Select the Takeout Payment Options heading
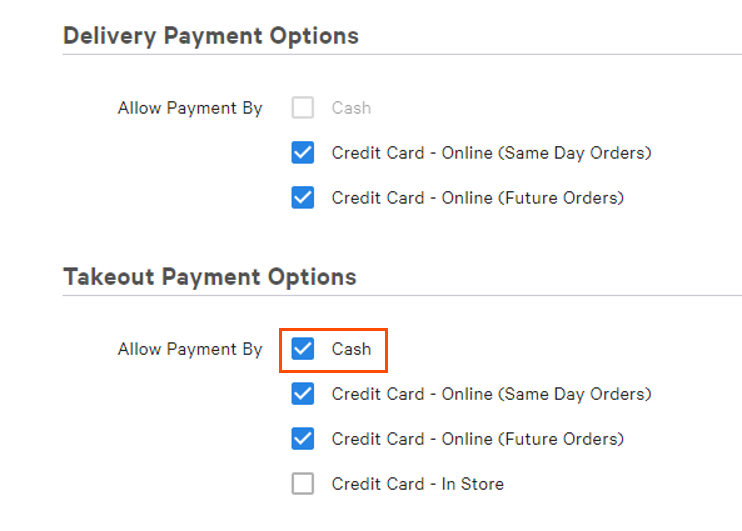The height and width of the screenshot is (531, 742). click(x=210, y=276)
